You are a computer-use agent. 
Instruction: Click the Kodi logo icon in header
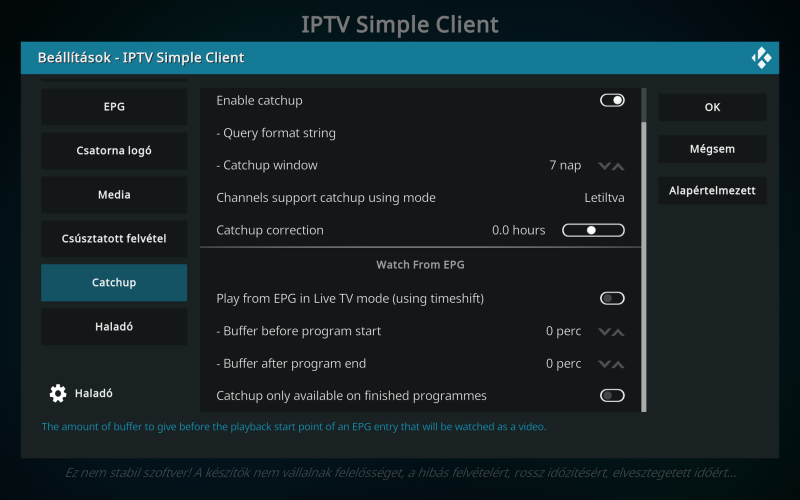click(x=761, y=58)
